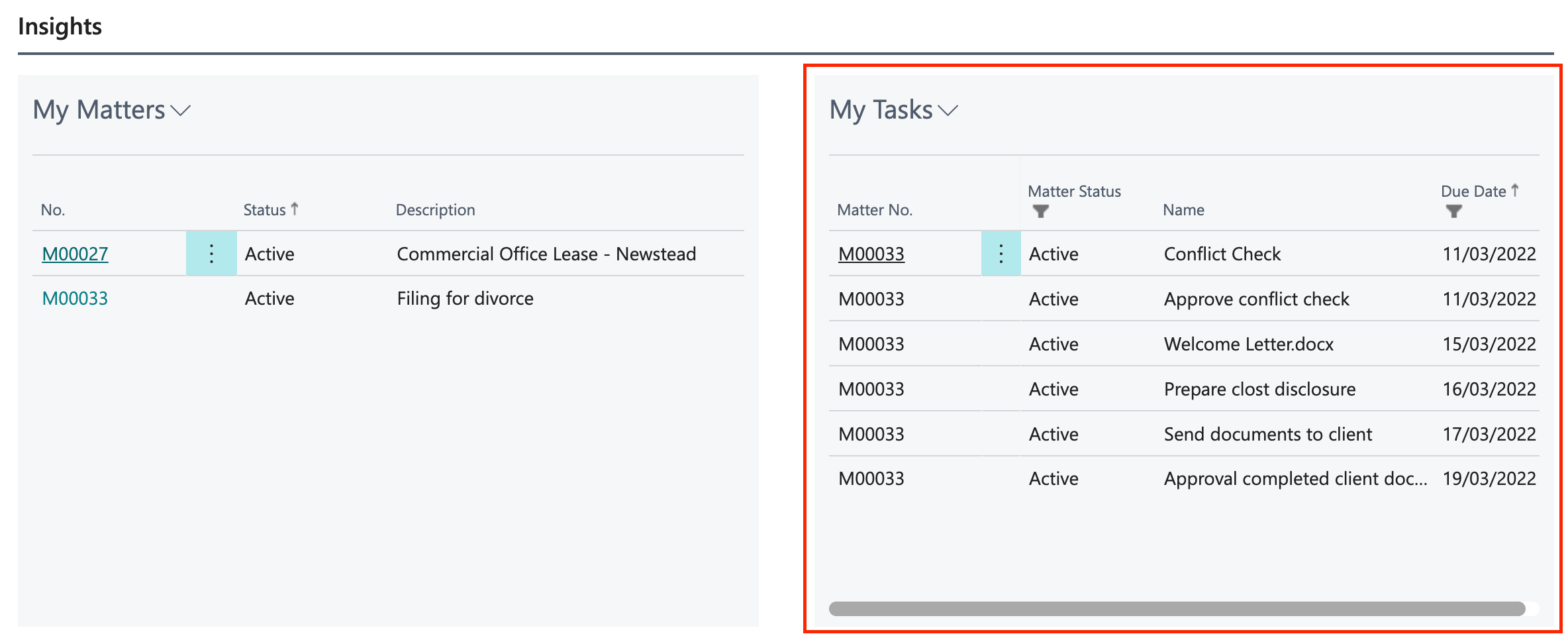This screenshot has width=1568, height=636.
Task: Open matter M00033 link in My Matters
Action: click(x=75, y=298)
